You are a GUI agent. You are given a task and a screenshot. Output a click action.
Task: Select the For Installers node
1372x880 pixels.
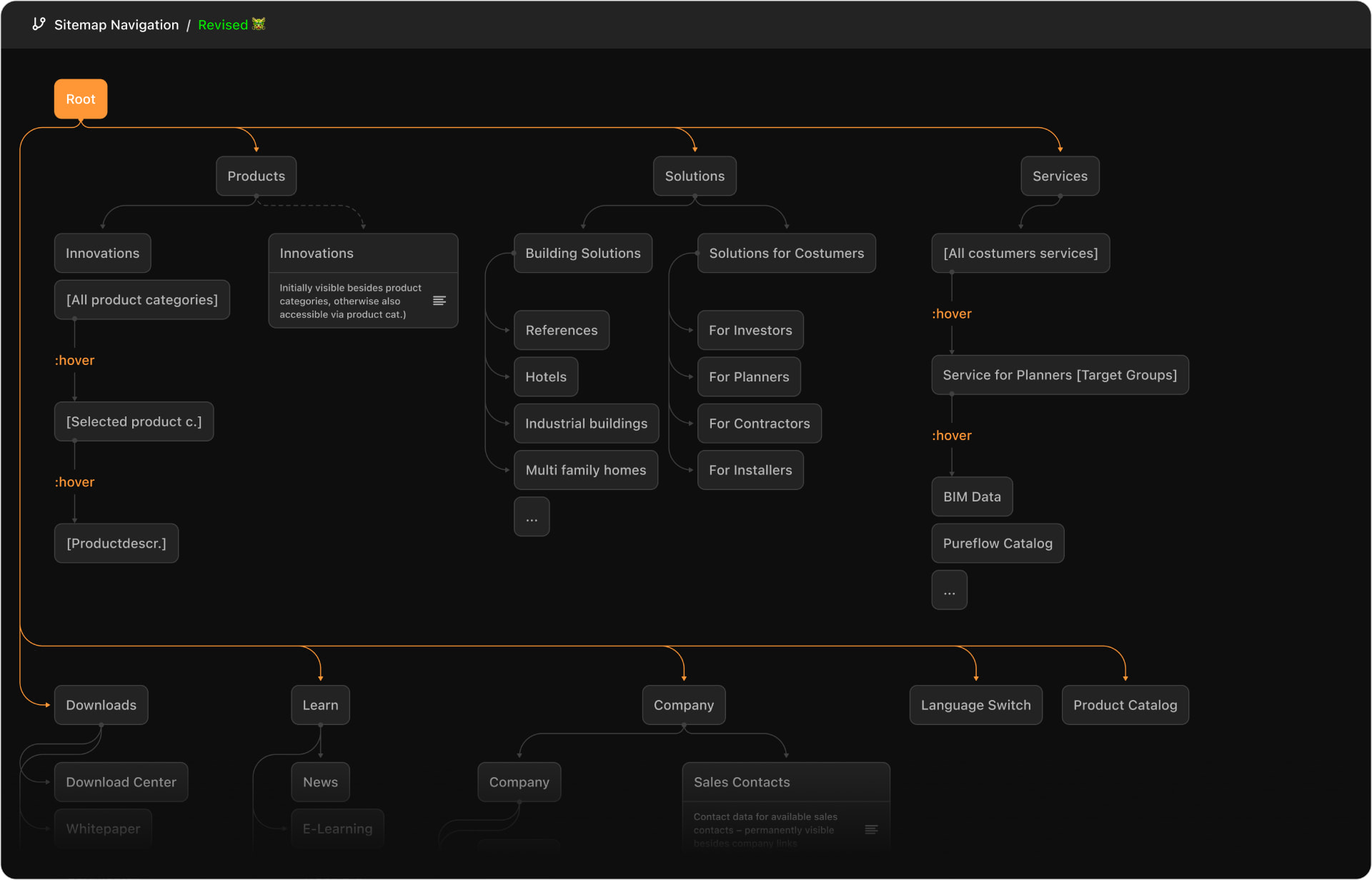tap(750, 470)
